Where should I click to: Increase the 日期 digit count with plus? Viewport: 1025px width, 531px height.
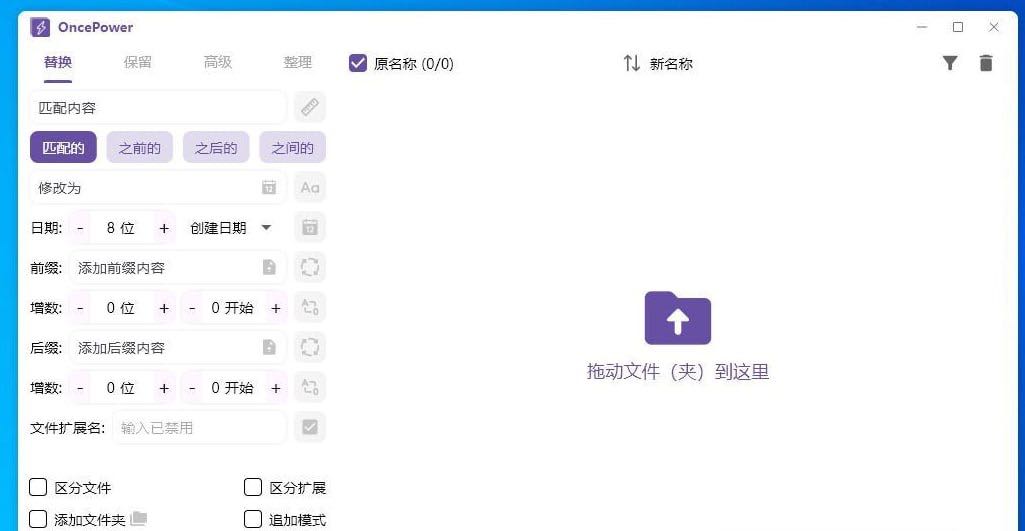164,227
